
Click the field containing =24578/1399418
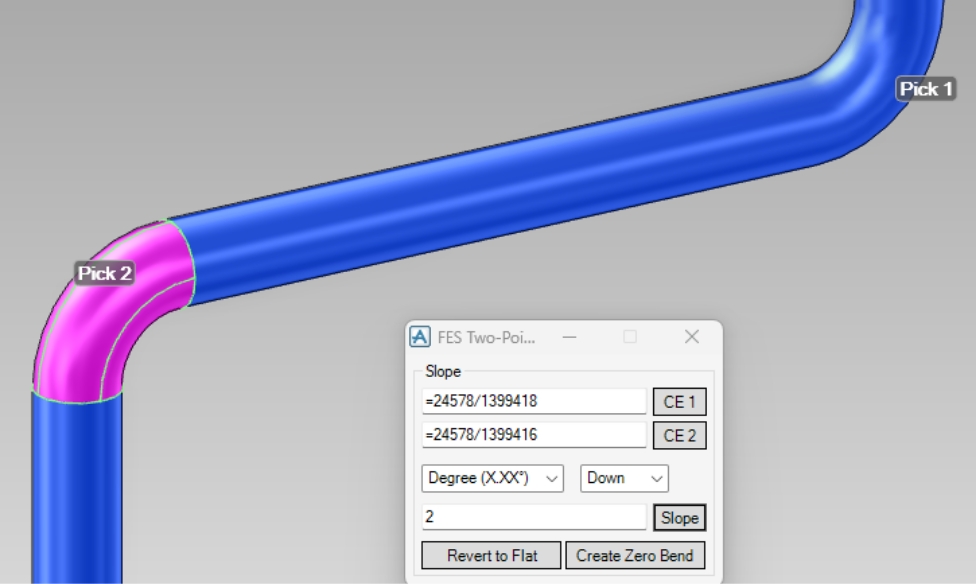[x=533, y=402]
